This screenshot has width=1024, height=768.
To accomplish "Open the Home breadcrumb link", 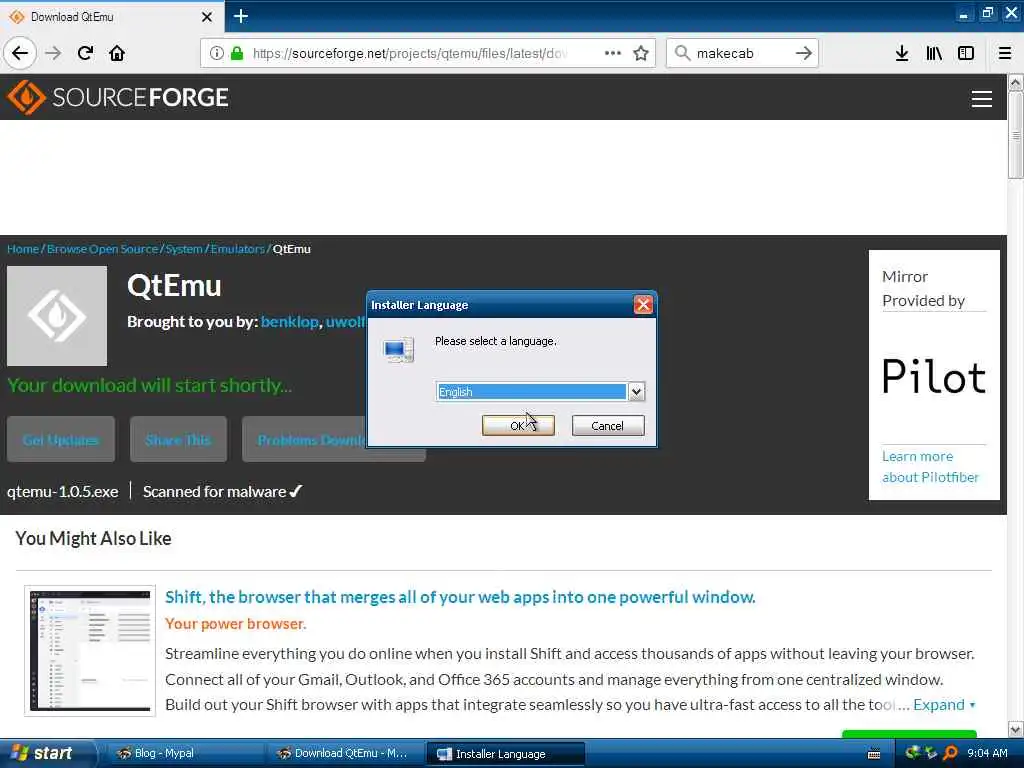I will coord(23,249).
